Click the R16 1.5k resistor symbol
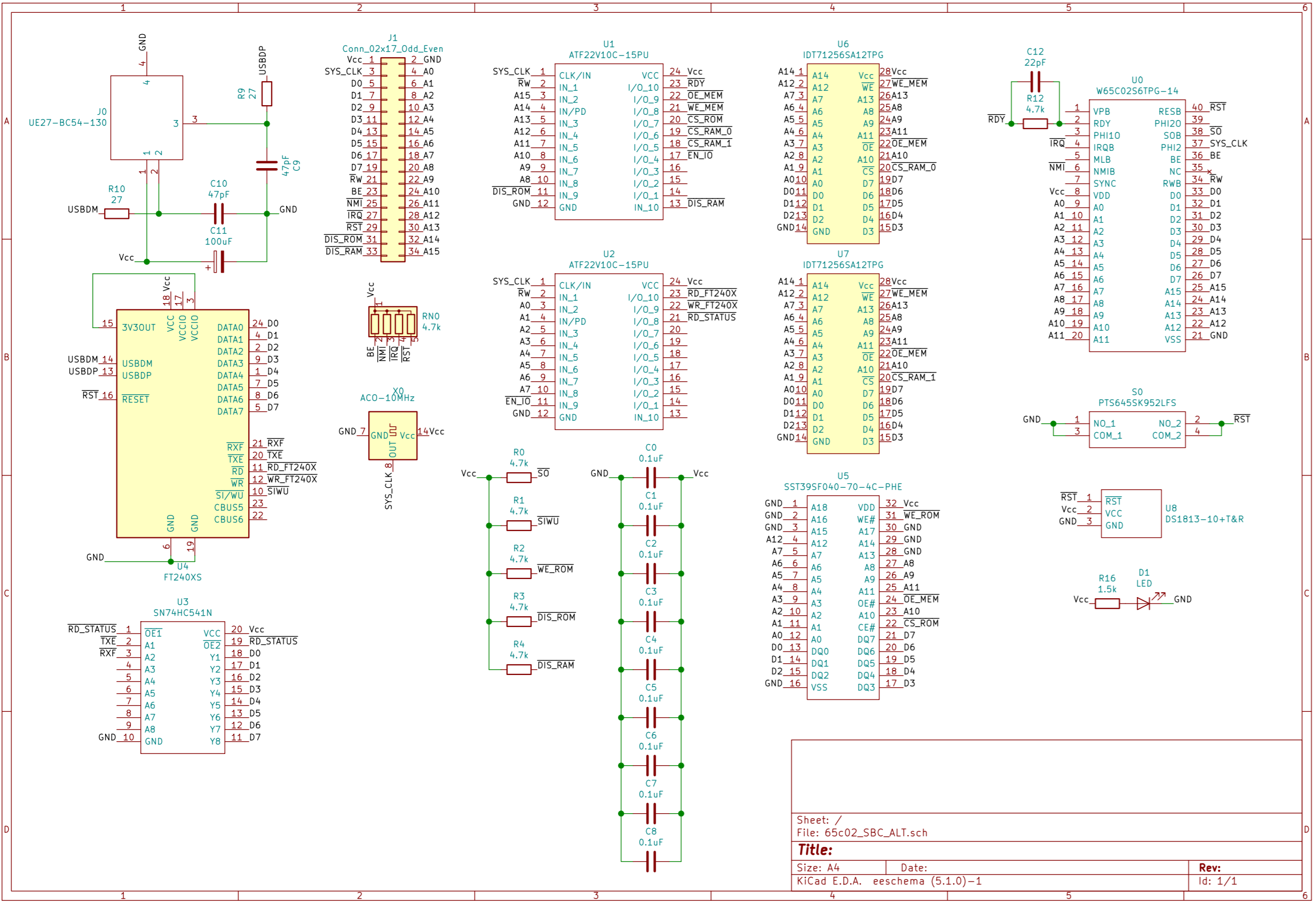 (x=1107, y=604)
